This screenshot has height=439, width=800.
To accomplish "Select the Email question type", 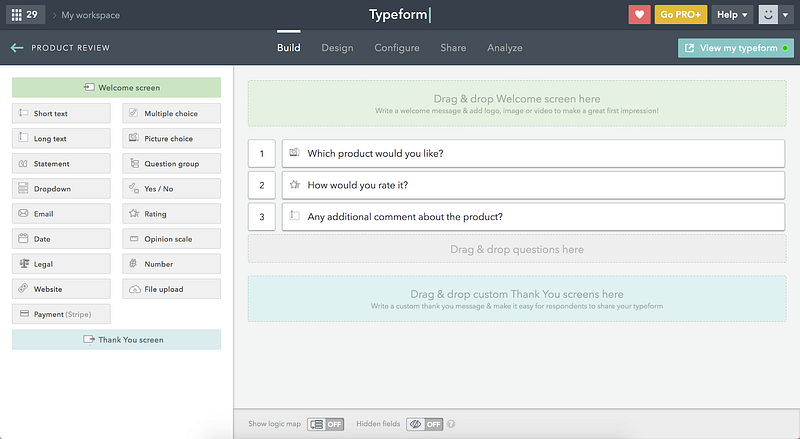I will [61, 213].
